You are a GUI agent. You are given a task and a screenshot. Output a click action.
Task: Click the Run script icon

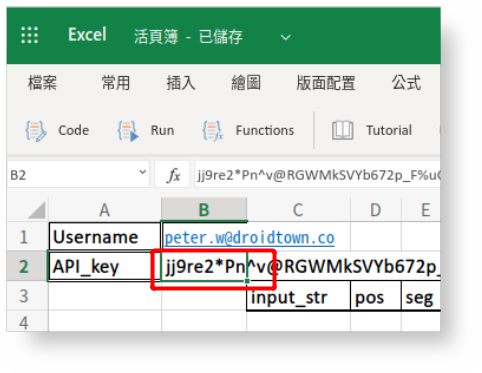coord(128,131)
